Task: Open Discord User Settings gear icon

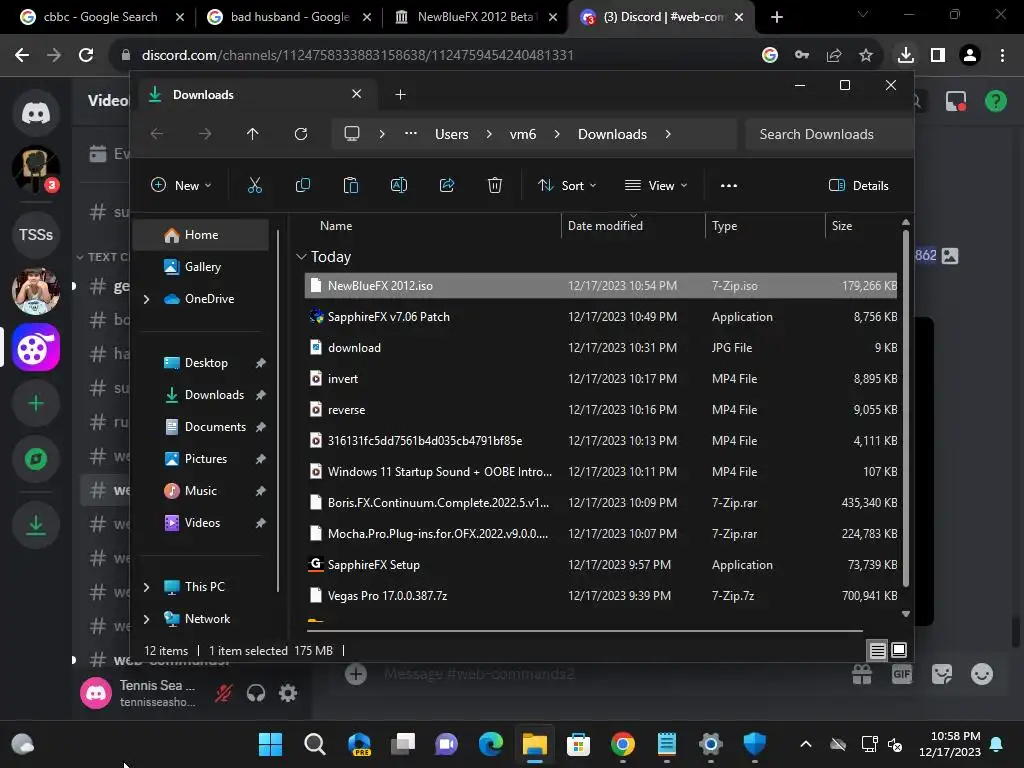Action: 288,693
